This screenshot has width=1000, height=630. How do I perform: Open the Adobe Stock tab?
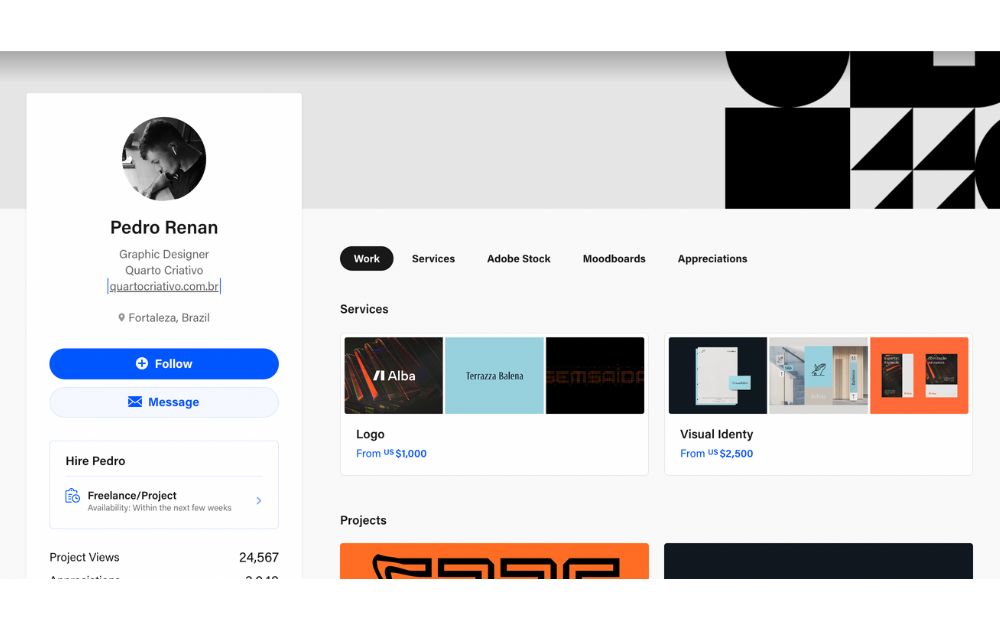[518, 258]
